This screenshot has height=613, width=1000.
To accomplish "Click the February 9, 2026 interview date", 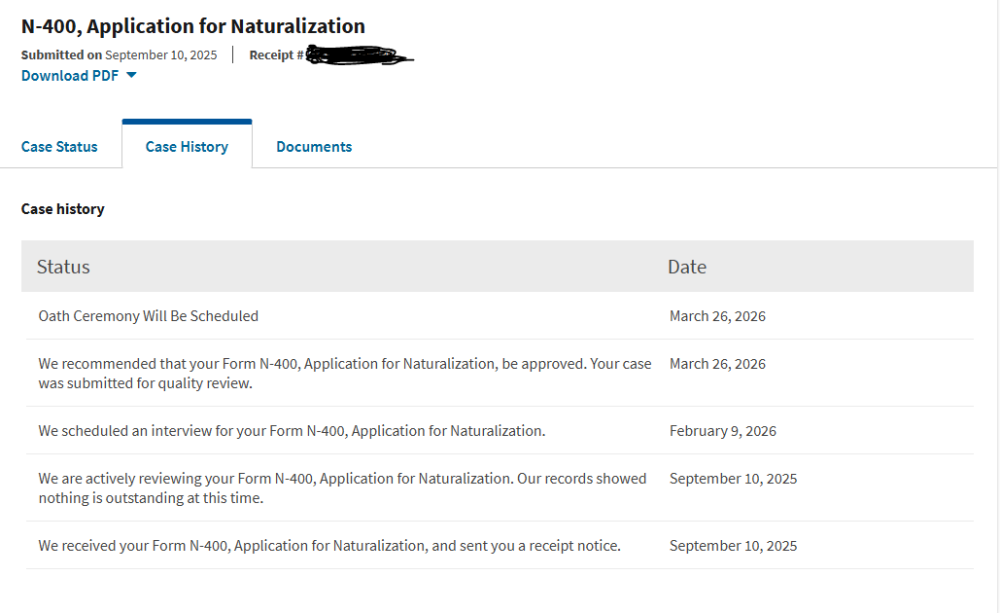I will 722,431.
